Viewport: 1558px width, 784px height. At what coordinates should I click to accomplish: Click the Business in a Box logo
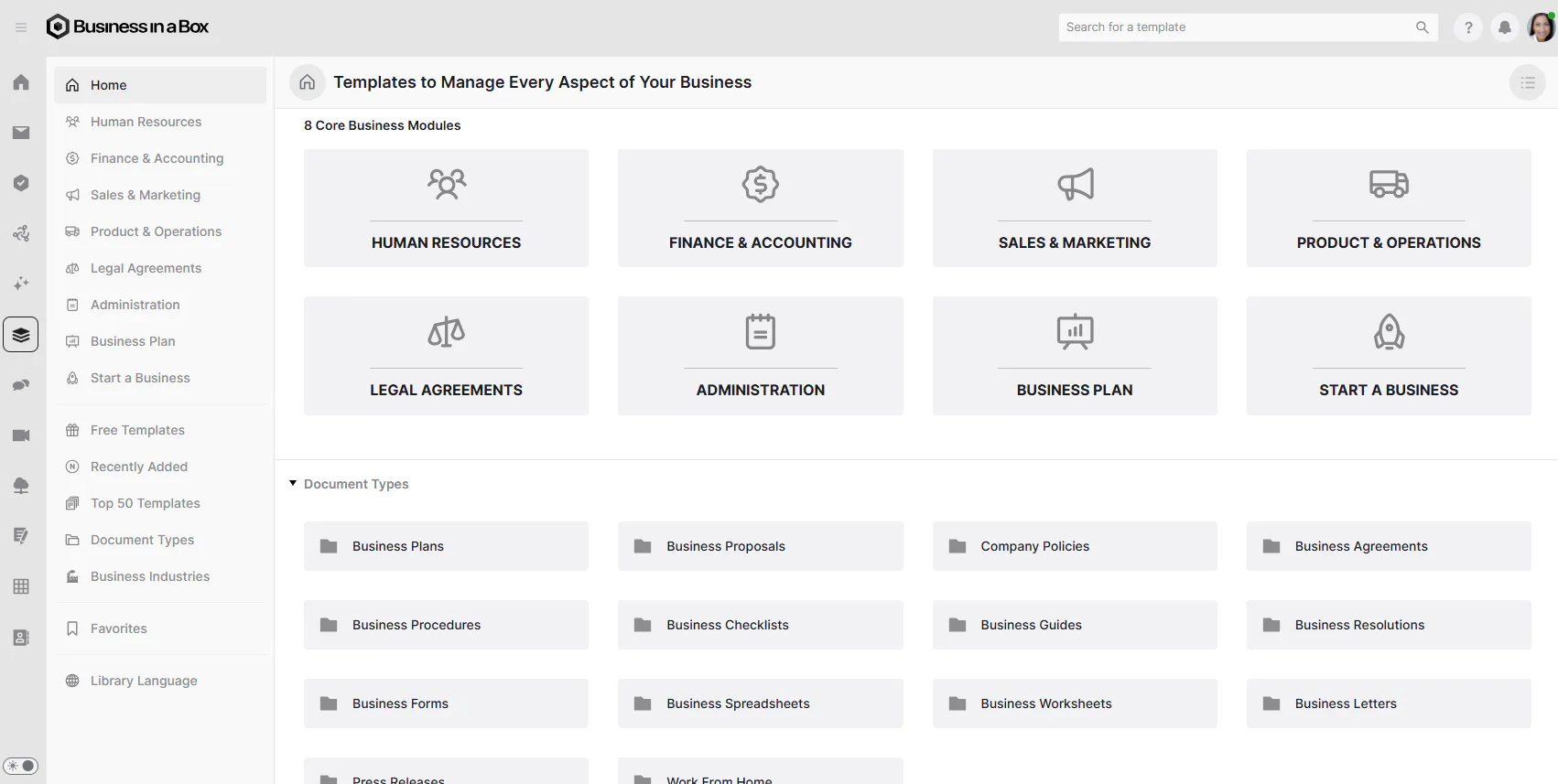point(127,27)
